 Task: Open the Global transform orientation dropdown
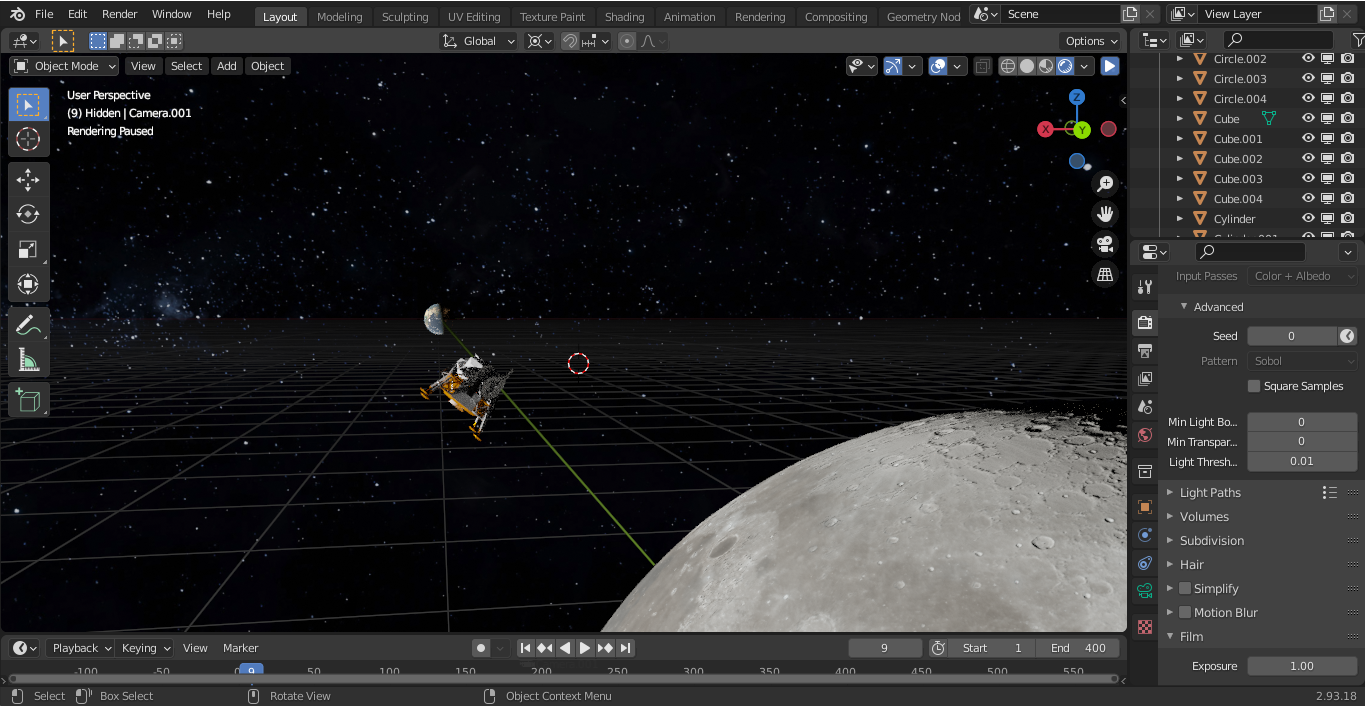coord(478,41)
